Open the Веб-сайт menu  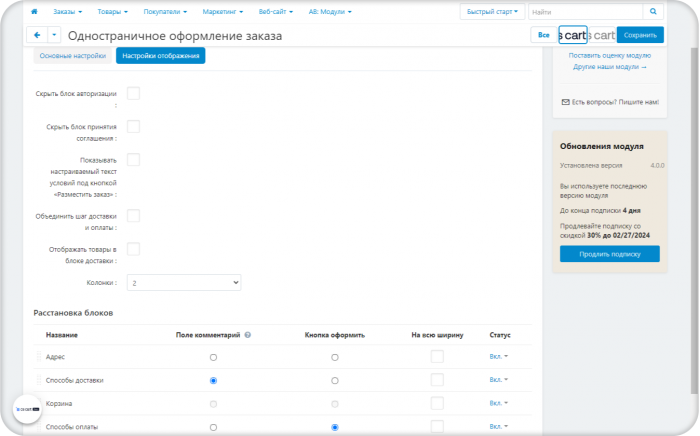[x=276, y=12]
